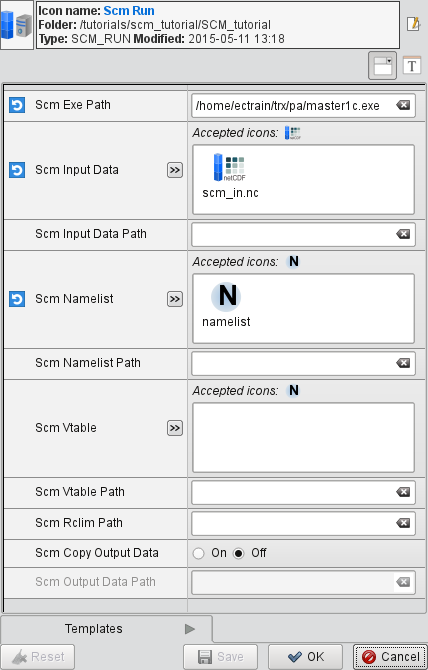Click the 'Scm Rclim Path' label
The image size is (428, 670).
coord(79,523)
